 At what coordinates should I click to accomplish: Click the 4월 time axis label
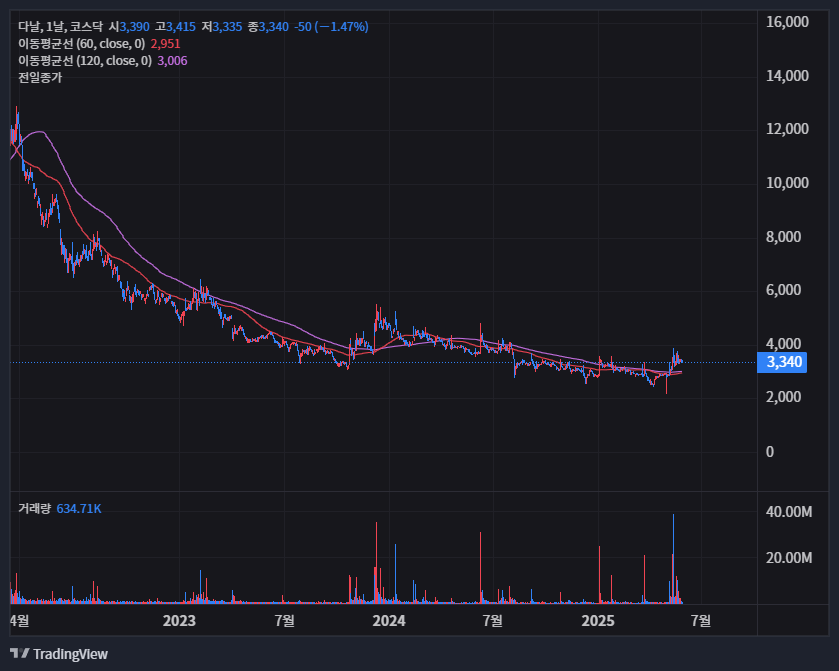20,621
